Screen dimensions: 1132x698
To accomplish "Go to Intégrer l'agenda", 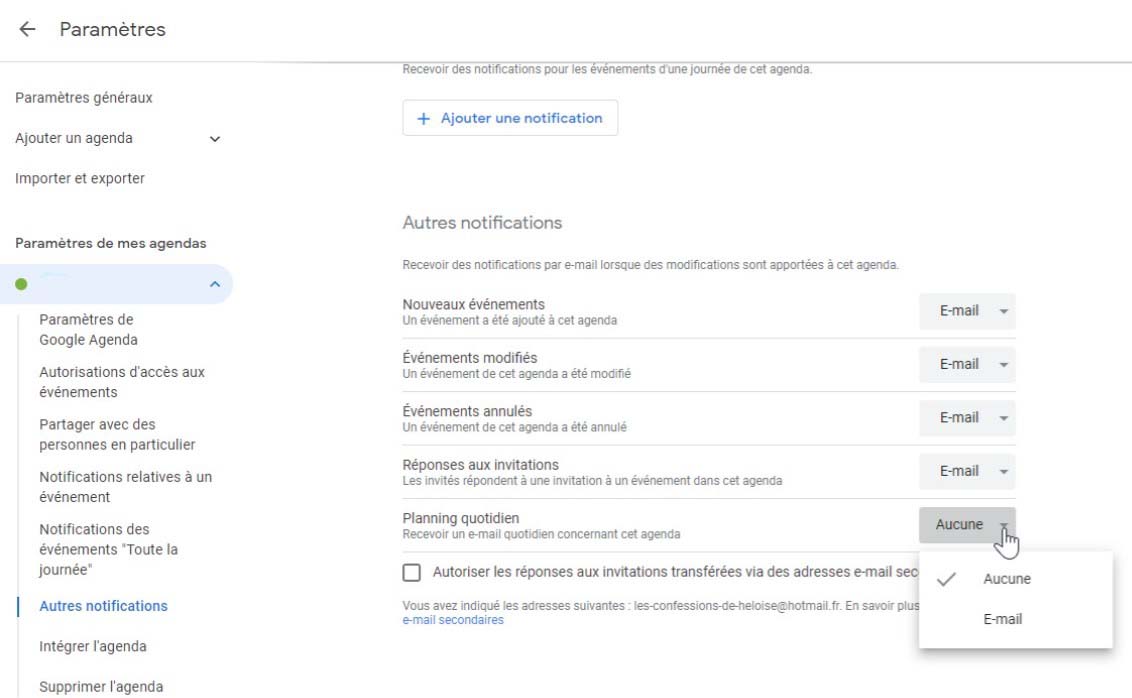I will coord(92,647).
